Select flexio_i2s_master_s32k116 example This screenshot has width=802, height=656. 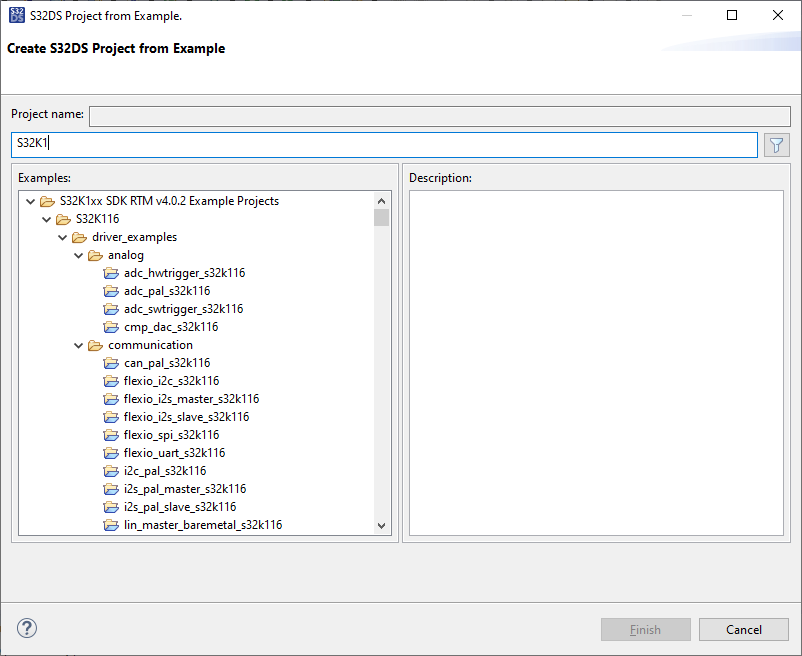191,399
